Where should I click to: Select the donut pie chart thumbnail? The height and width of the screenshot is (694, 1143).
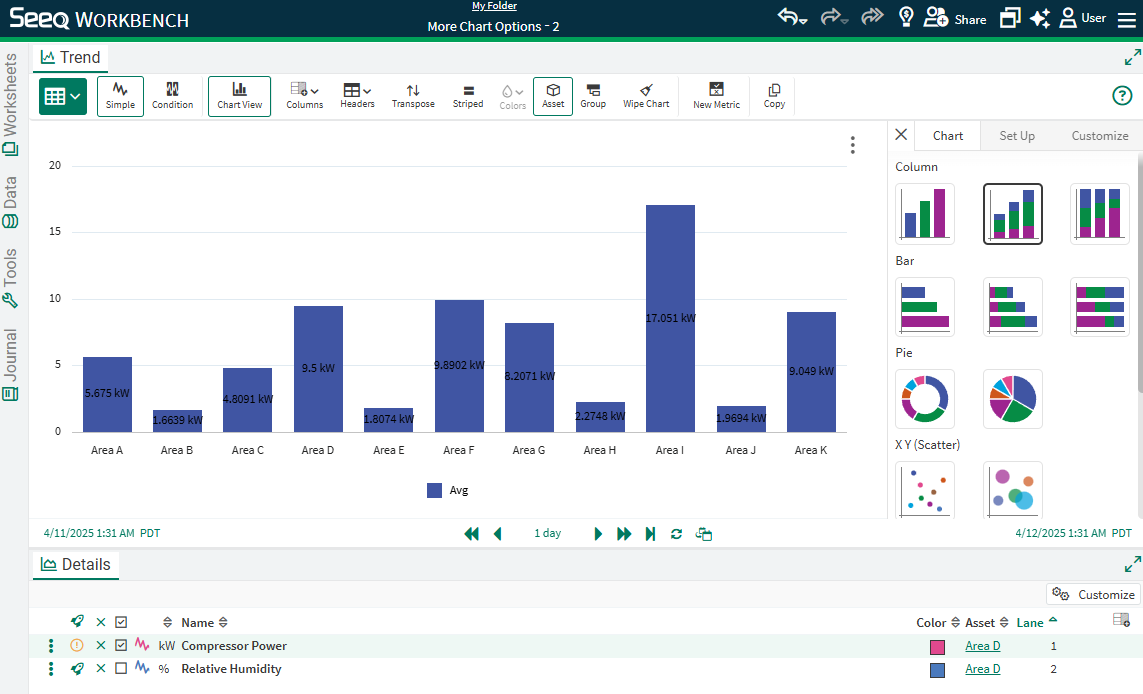925,398
